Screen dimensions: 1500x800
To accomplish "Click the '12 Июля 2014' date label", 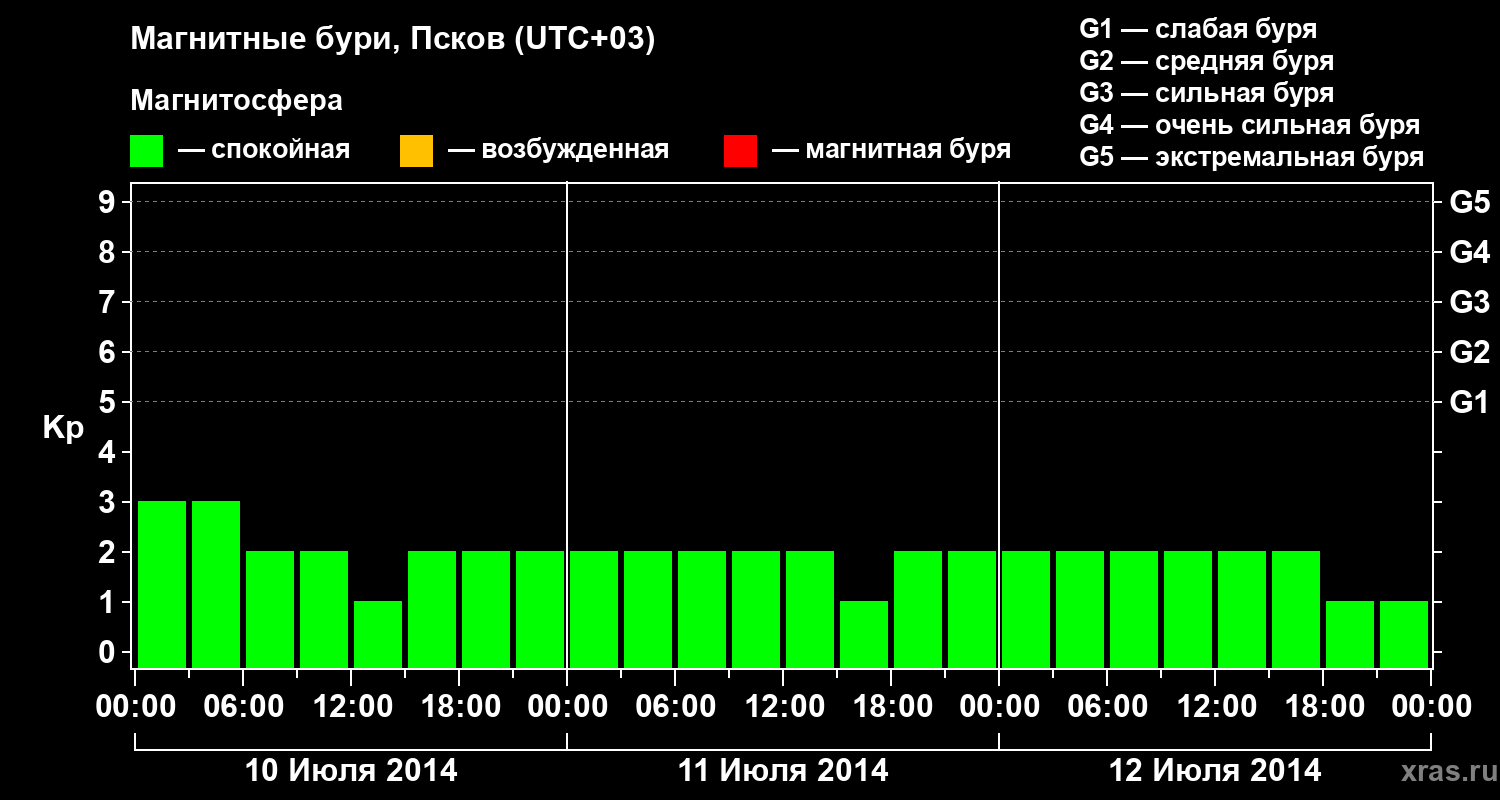I will (1215, 771).
